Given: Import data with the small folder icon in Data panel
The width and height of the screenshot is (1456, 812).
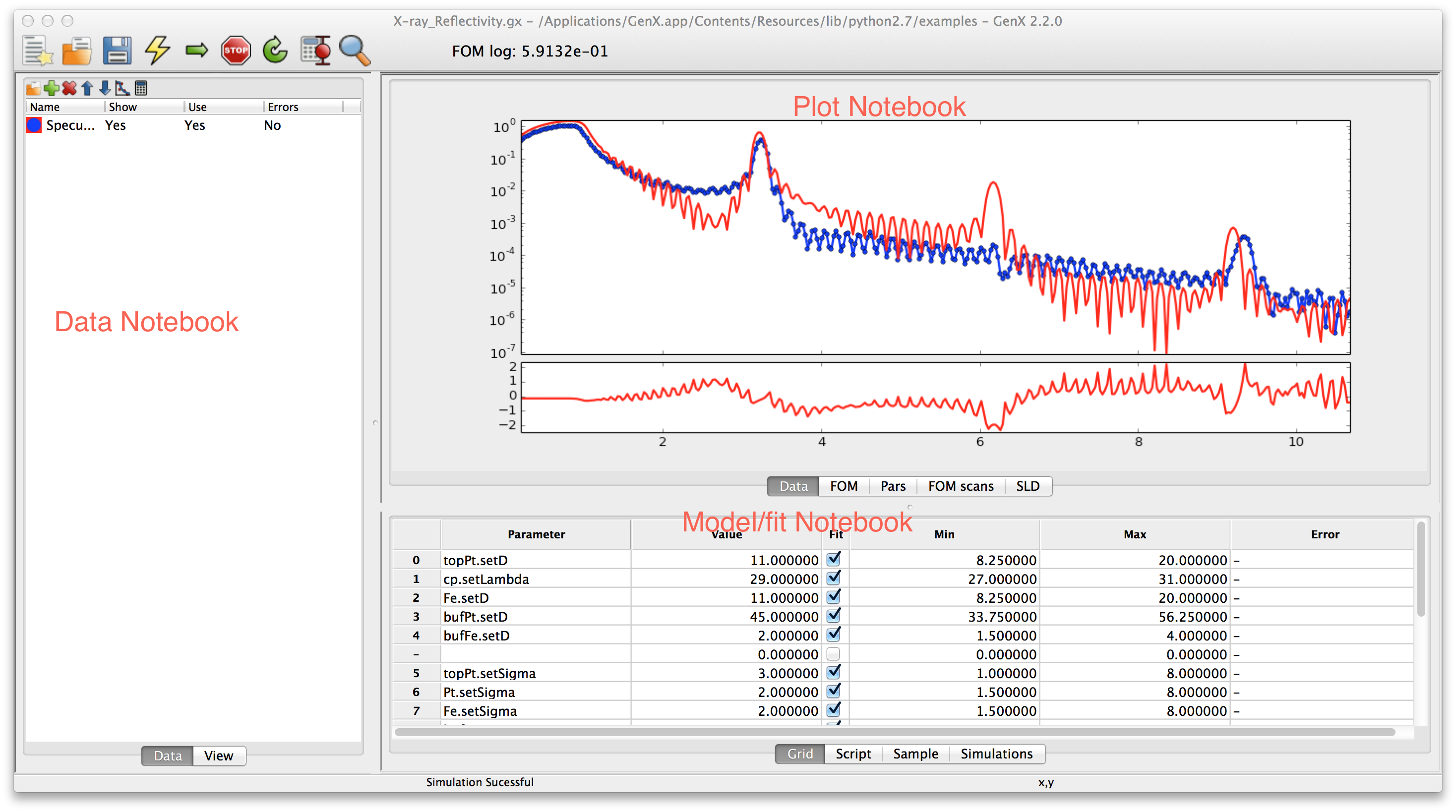Looking at the screenshot, I should click(x=33, y=89).
